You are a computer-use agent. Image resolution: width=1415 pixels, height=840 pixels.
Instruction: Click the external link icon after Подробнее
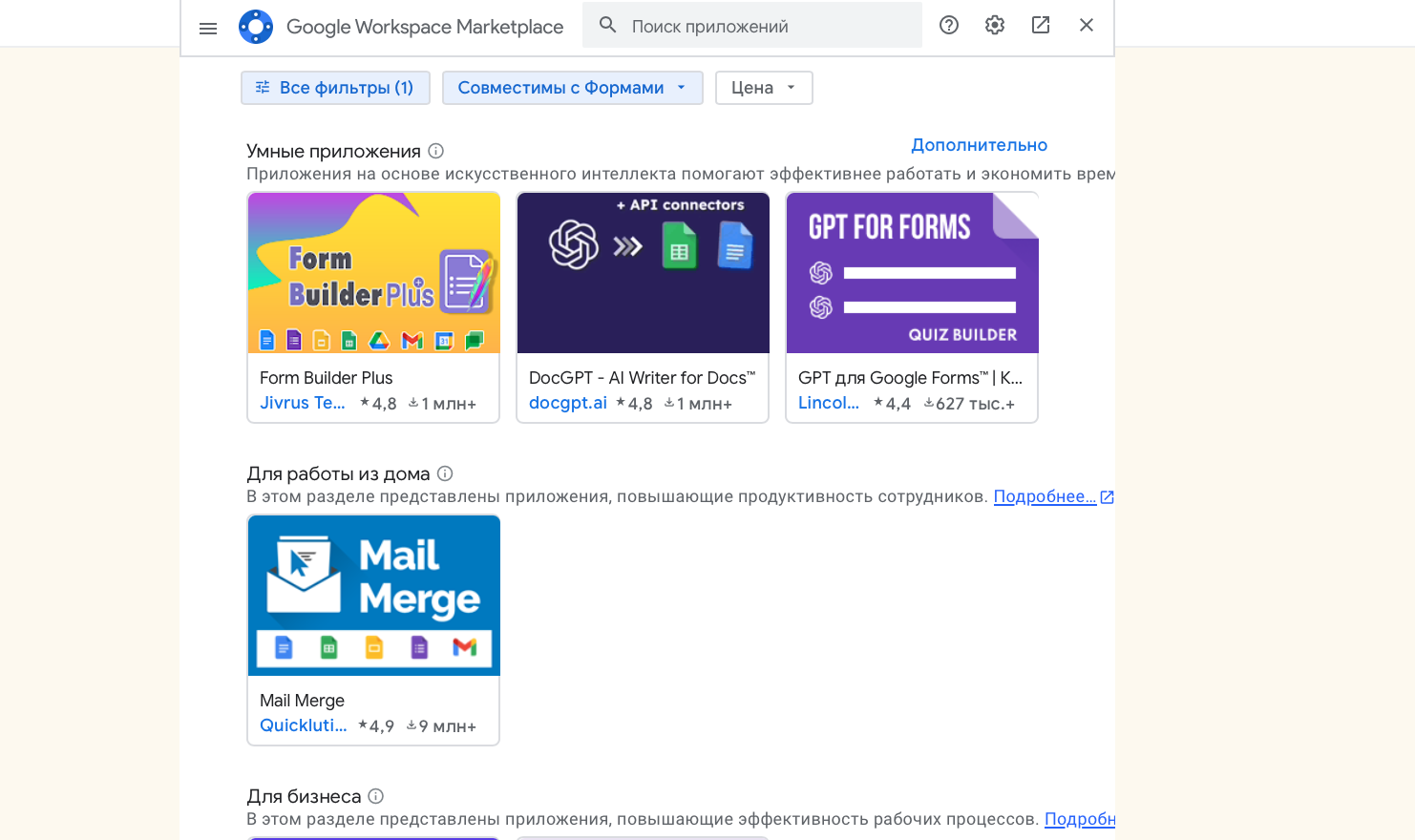pyautogui.click(x=1108, y=497)
